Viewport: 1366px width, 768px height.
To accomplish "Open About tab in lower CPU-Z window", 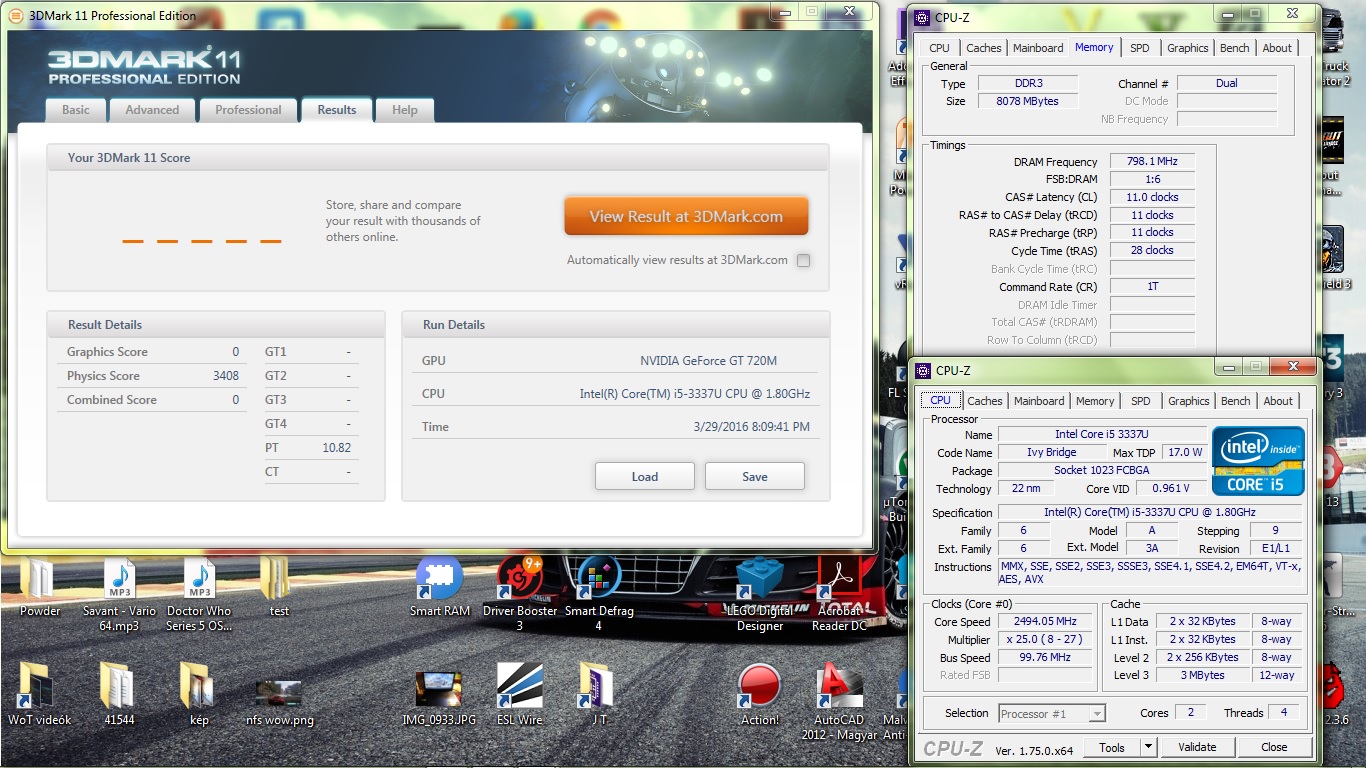I will tap(1278, 401).
